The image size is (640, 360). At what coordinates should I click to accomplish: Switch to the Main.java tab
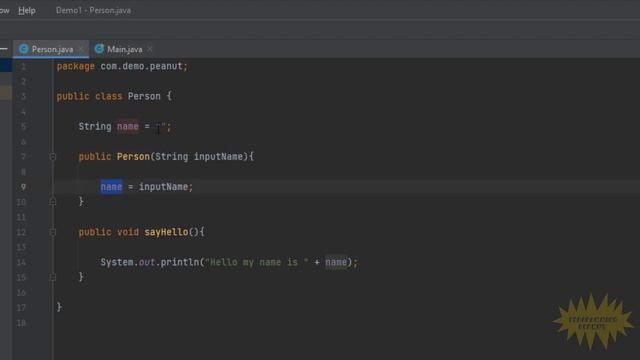coord(124,49)
